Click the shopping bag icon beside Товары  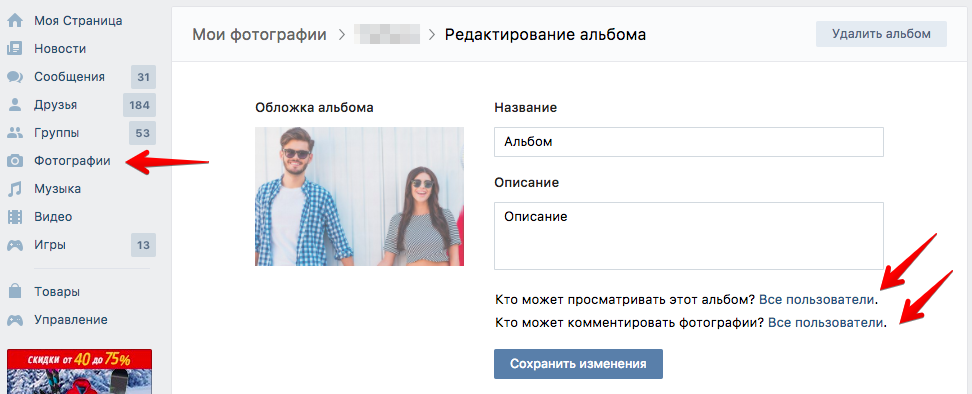[15, 291]
